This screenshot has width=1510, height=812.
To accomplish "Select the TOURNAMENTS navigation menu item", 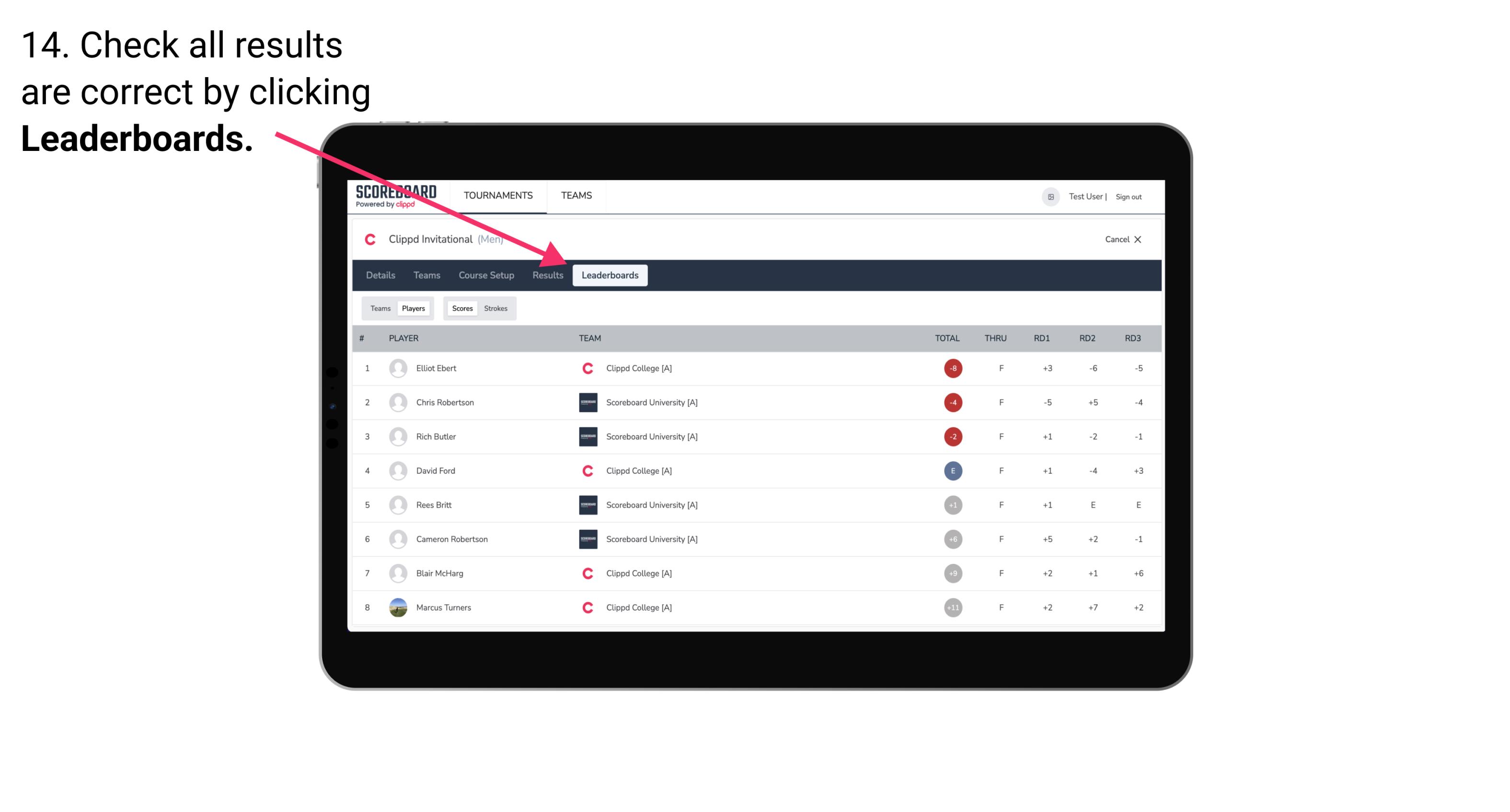I will pyautogui.click(x=499, y=195).
